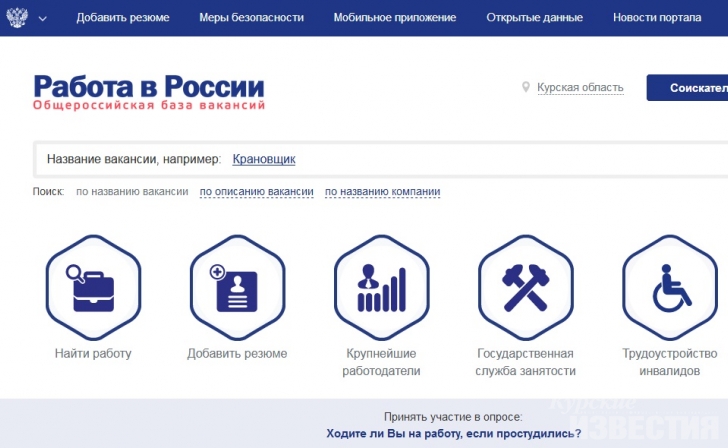Click the location pin icon
The image size is (728, 448).
tap(526, 87)
